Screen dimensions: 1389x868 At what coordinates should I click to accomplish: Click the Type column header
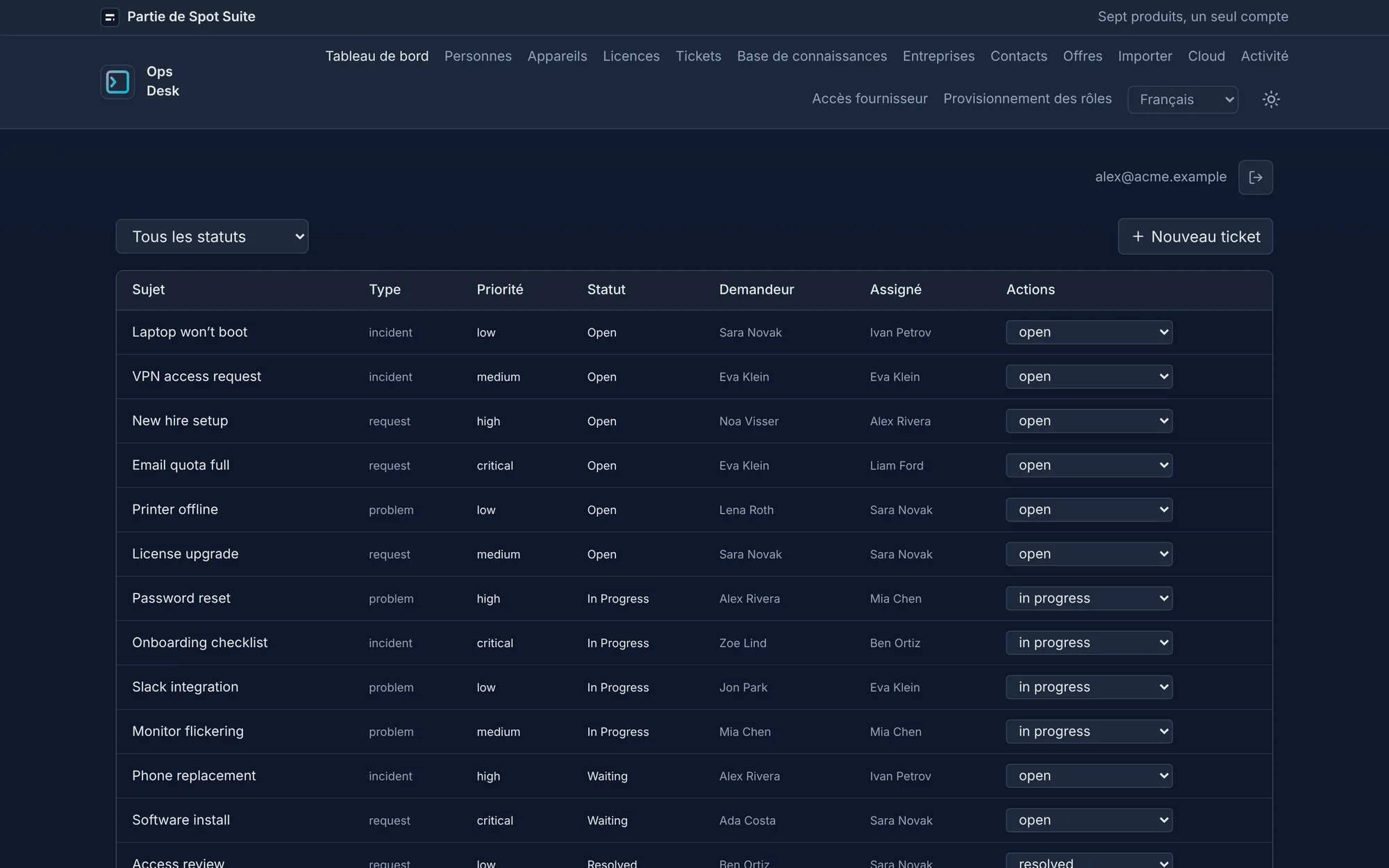(385, 290)
